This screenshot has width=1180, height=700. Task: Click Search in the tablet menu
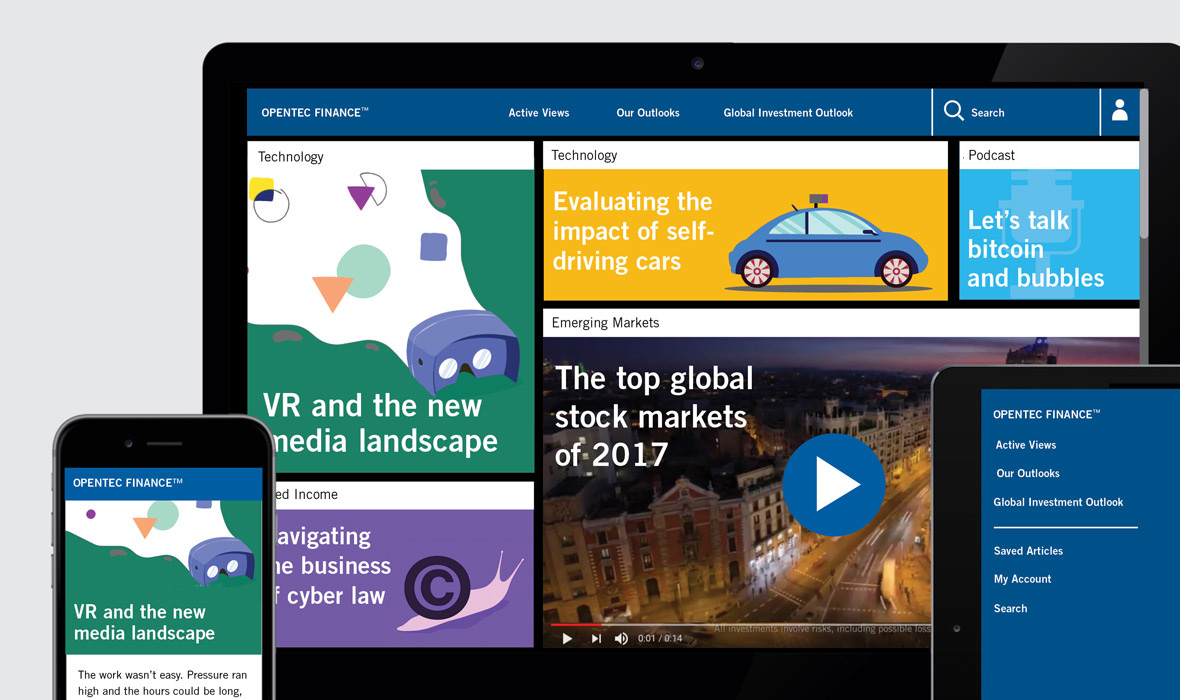pyautogui.click(x=1010, y=608)
